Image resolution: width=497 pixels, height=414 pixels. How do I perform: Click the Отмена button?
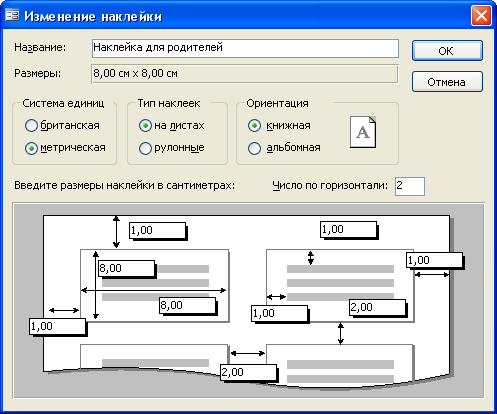point(447,82)
